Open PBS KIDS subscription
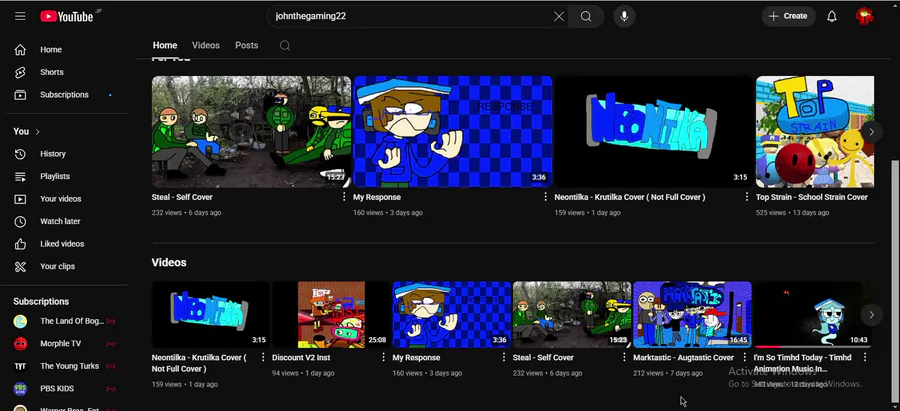 click(x=64, y=389)
